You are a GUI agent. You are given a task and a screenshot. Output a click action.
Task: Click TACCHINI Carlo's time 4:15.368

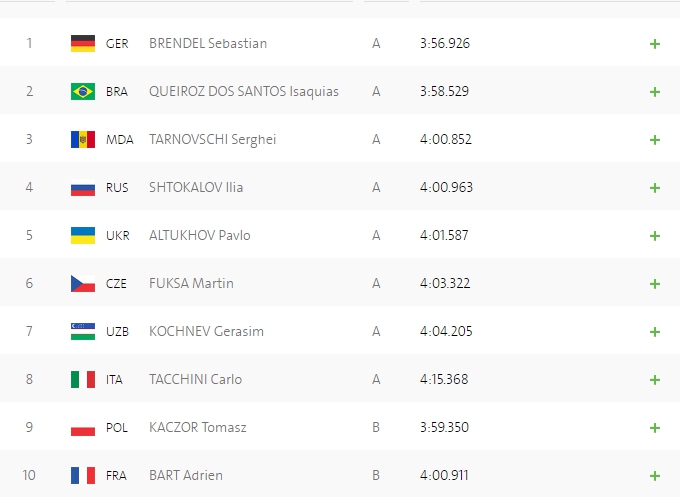(446, 379)
